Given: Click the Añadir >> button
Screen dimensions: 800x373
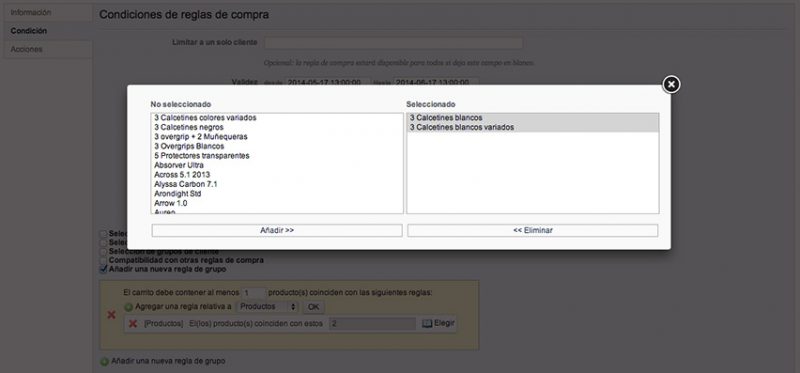Looking at the screenshot, I should point(277,231).
